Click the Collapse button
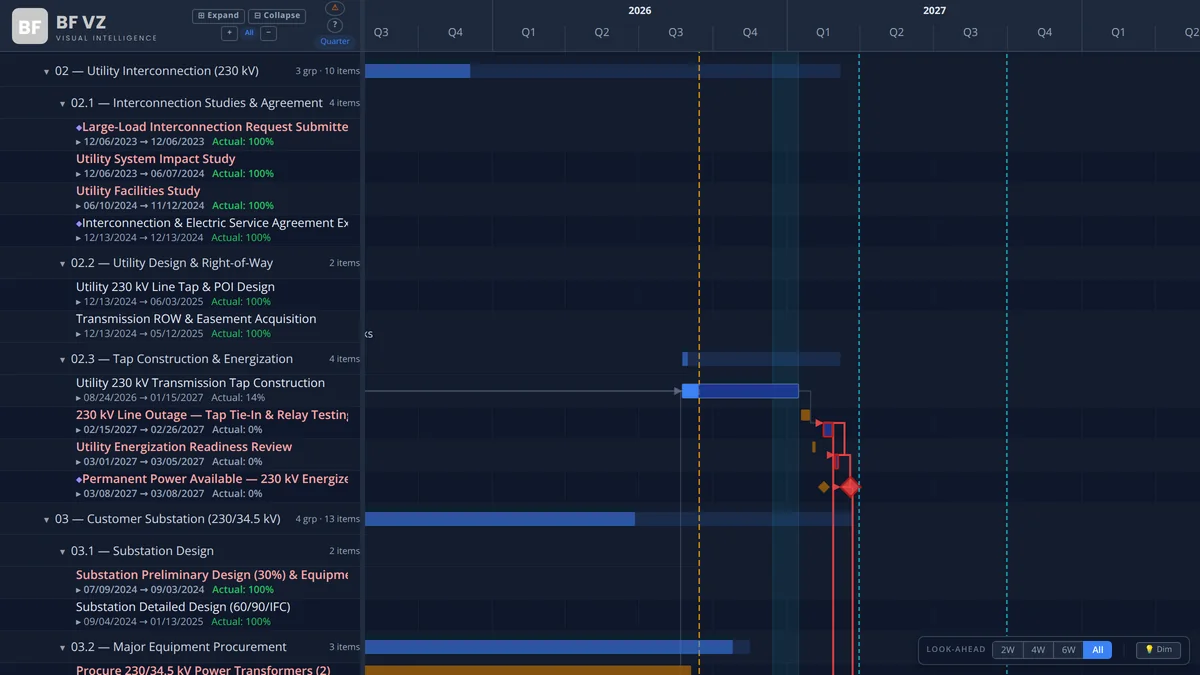The image size is (1200, 675). 277,16
